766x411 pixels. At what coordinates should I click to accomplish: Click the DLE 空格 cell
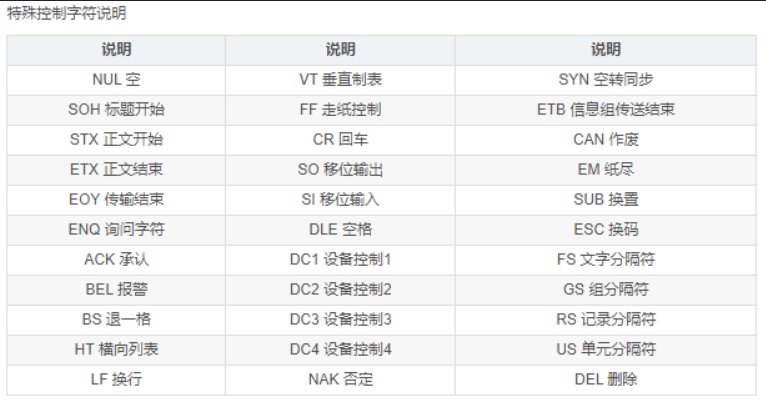340,229
